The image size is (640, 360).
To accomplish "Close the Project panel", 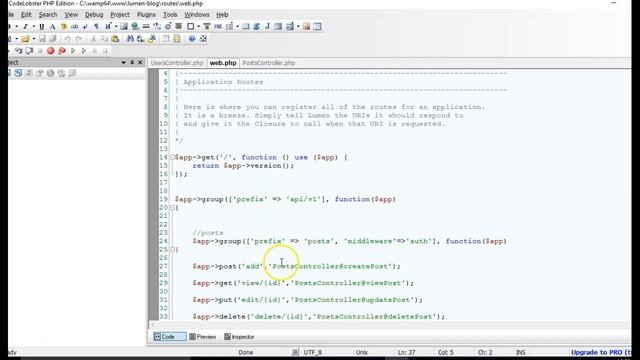I will pyautogui.click(x=140, y=62).
